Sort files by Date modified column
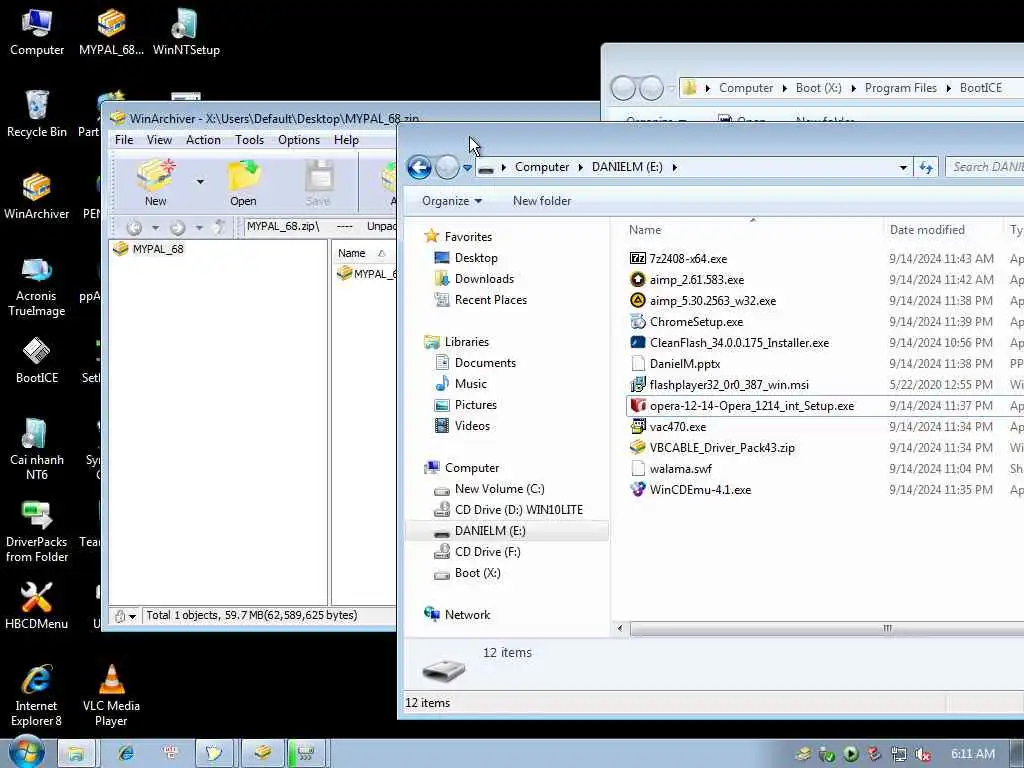 point(942,230)
